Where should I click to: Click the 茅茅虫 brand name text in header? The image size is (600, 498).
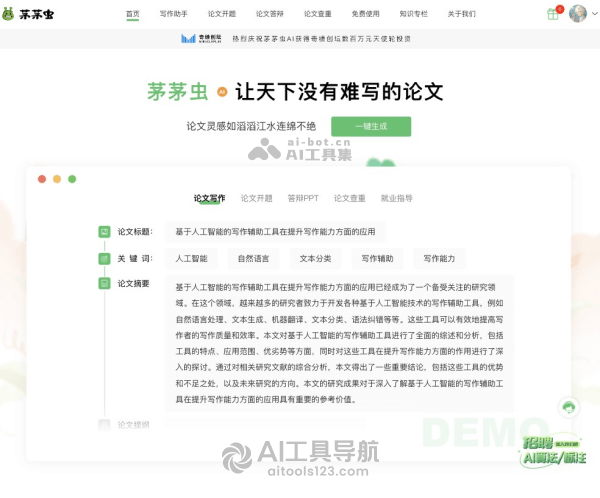pos(37,14)
